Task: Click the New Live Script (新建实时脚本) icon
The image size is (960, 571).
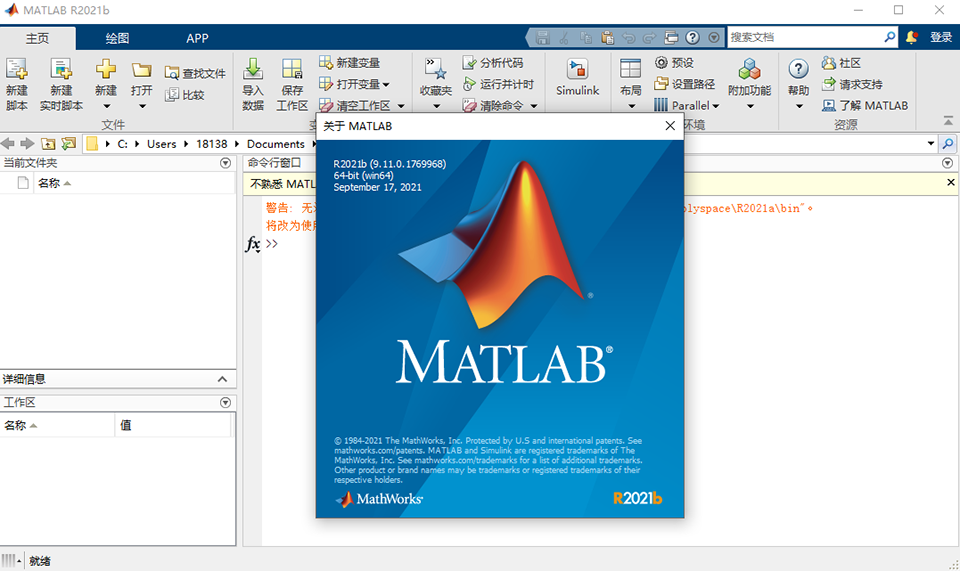Action: pos(61,70)
